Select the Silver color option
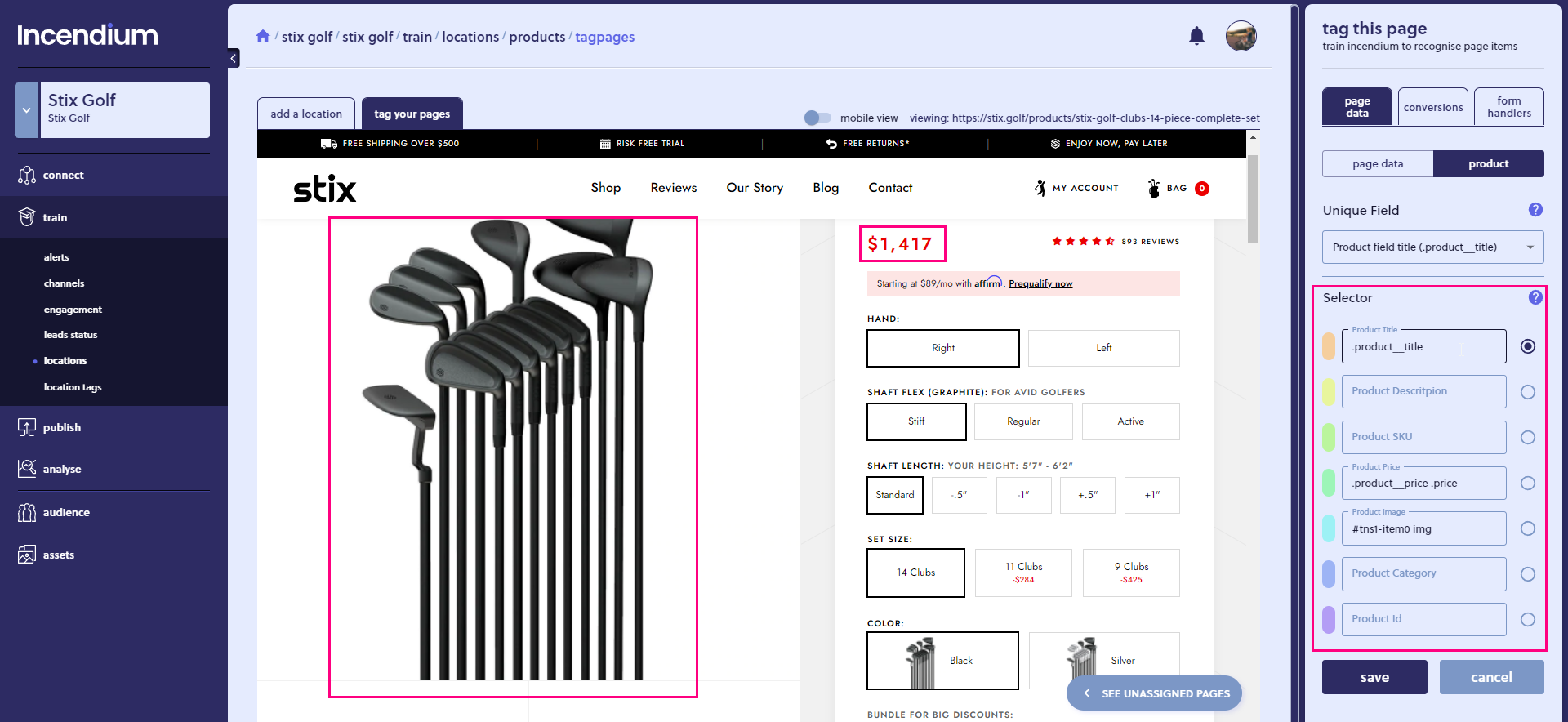The image size is (1568, 722). coord(1104,661)
